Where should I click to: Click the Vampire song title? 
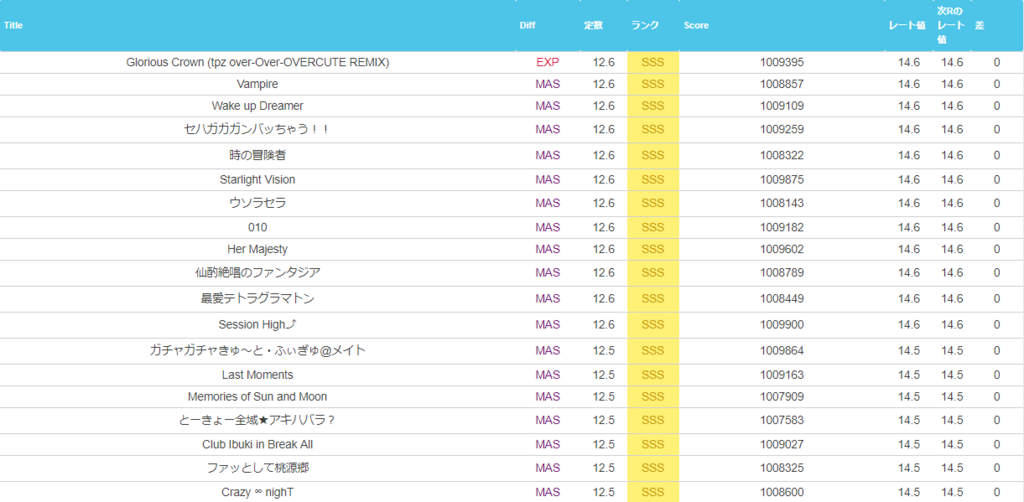[x=257, y=84]
